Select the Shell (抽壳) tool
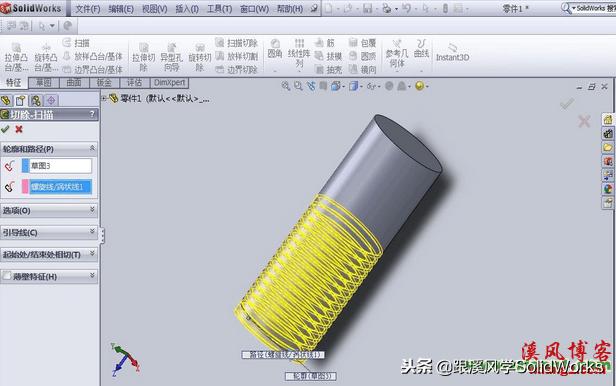616x386 pixels. (x=328, y=70)
